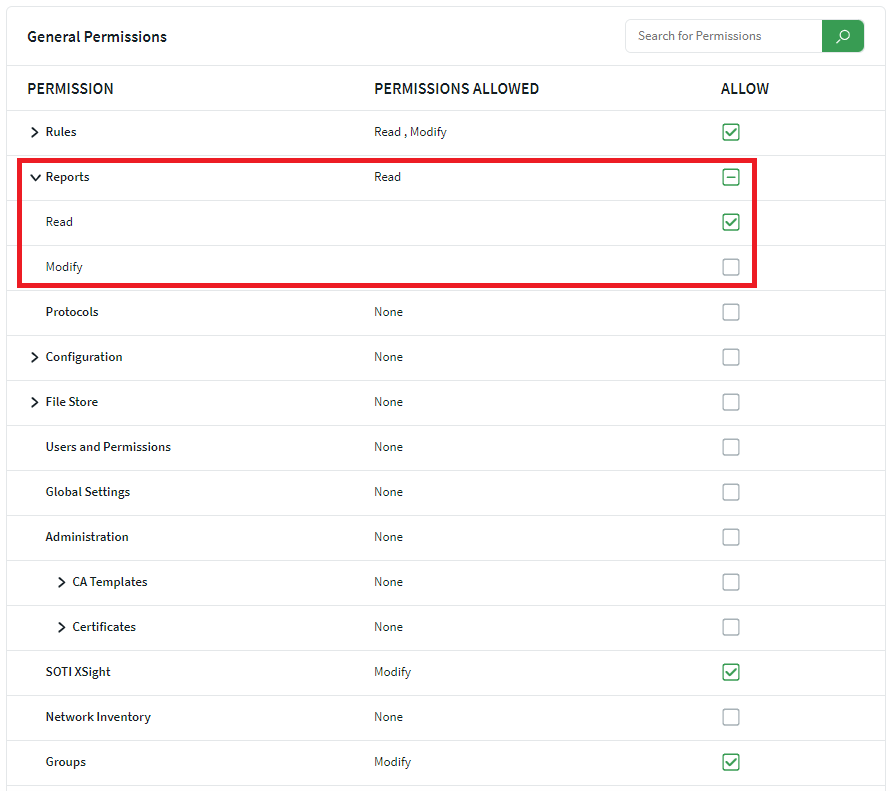The width and height of the screenshot is (891, 791).
Task: Check the Protocols allow checkbox
Action: (731, 312)
